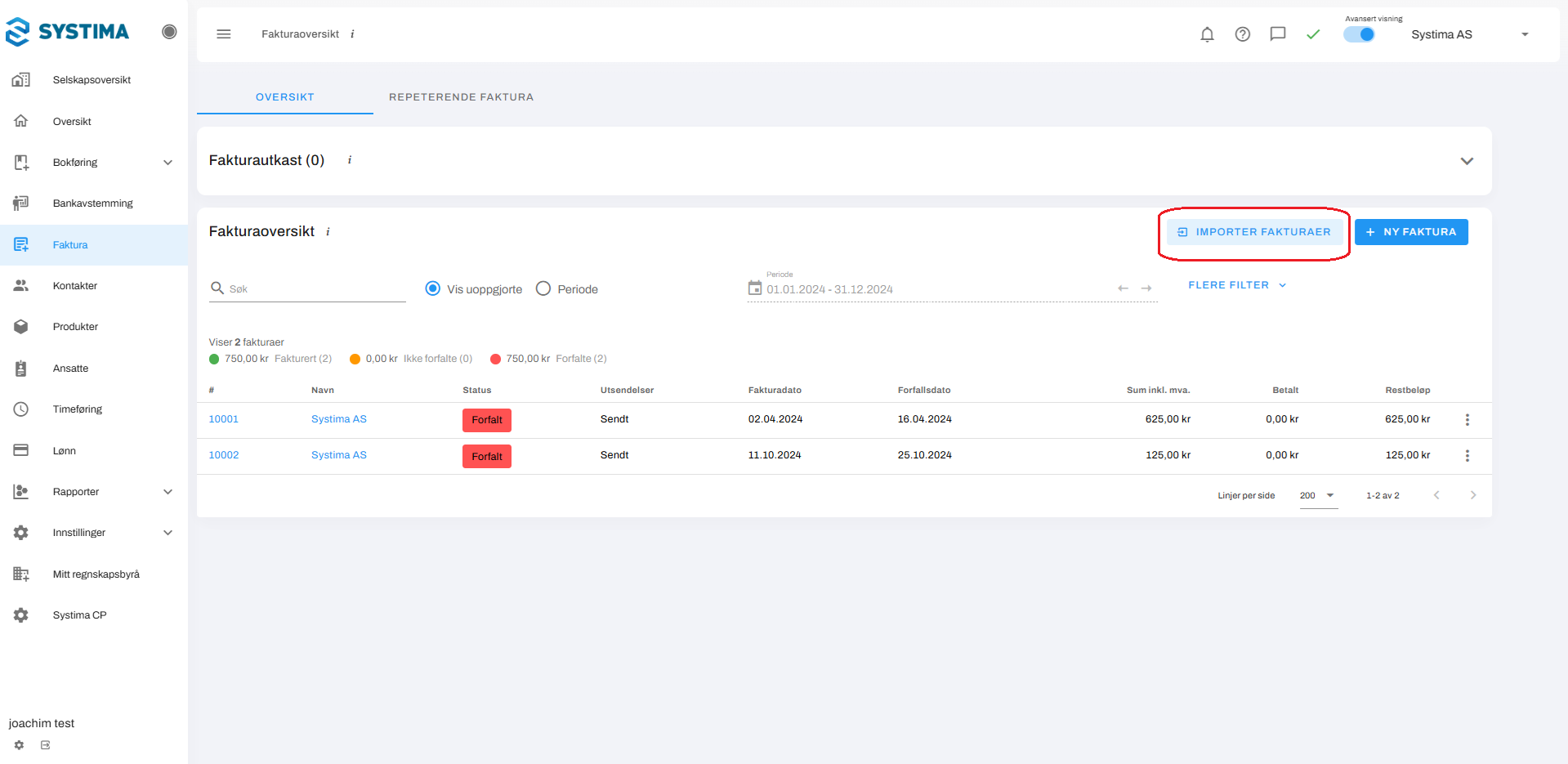Click info icon next to Fakturautkast
Screen dimensions: 1568x764
coord(350,160)
